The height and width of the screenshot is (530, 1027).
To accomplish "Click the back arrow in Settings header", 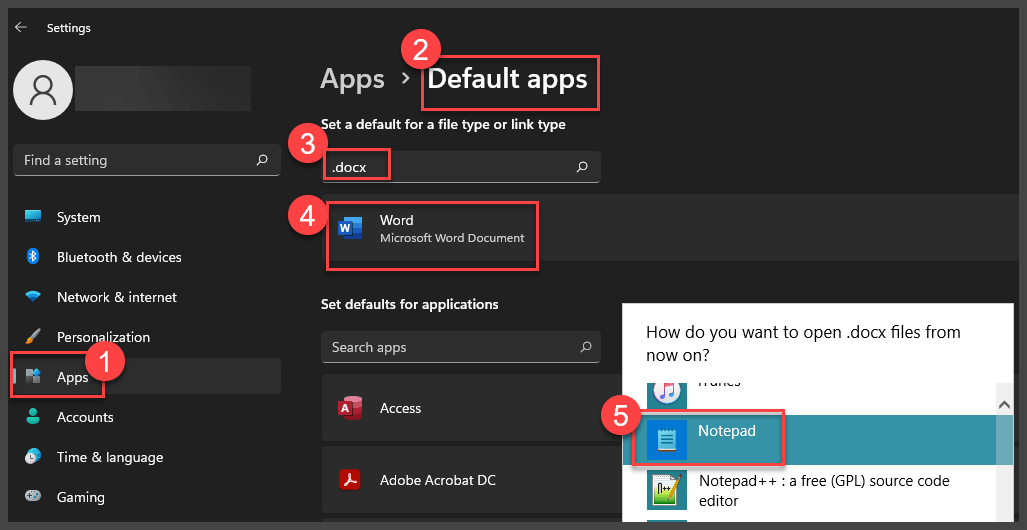I will 21,28.
